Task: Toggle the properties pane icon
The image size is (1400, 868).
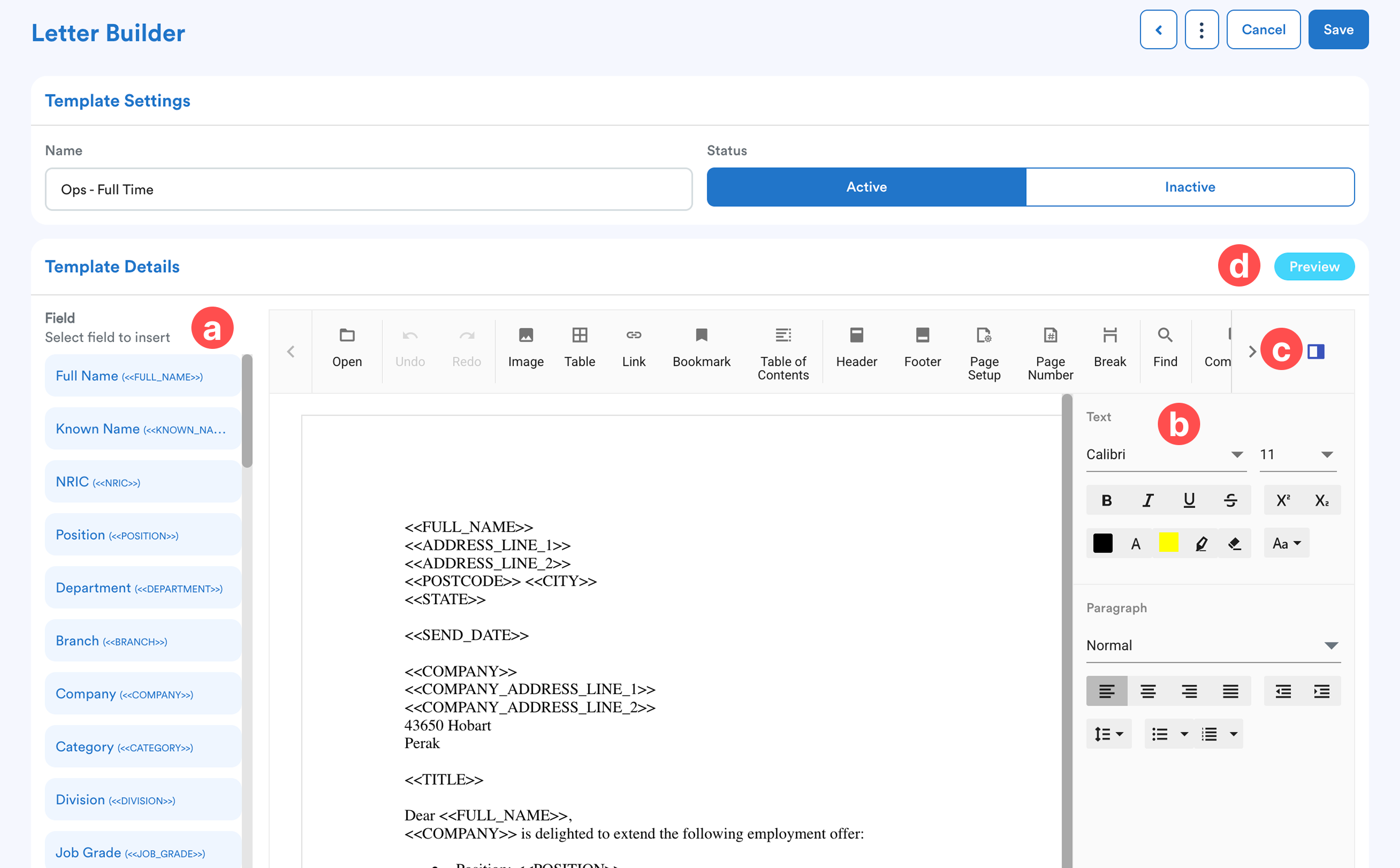Action: tap(1315, 352)
